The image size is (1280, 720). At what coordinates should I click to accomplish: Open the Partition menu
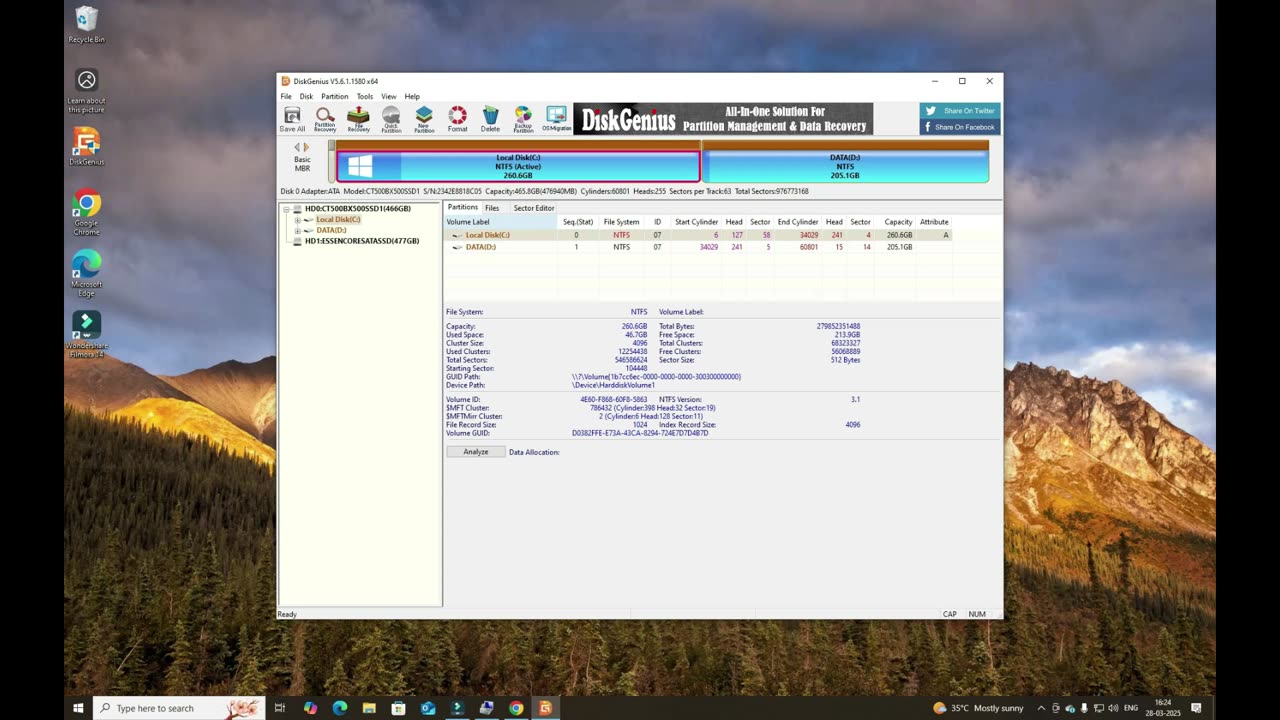[335, 97]
